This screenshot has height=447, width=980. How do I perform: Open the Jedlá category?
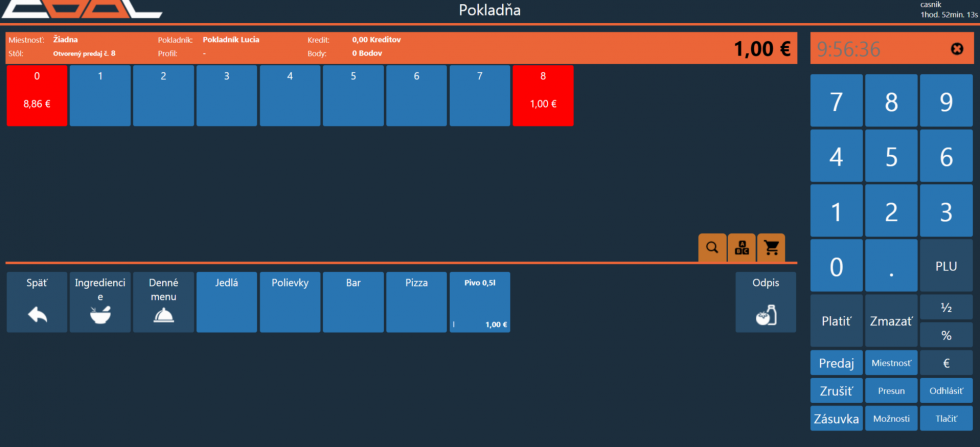click(x=226, y=302)
